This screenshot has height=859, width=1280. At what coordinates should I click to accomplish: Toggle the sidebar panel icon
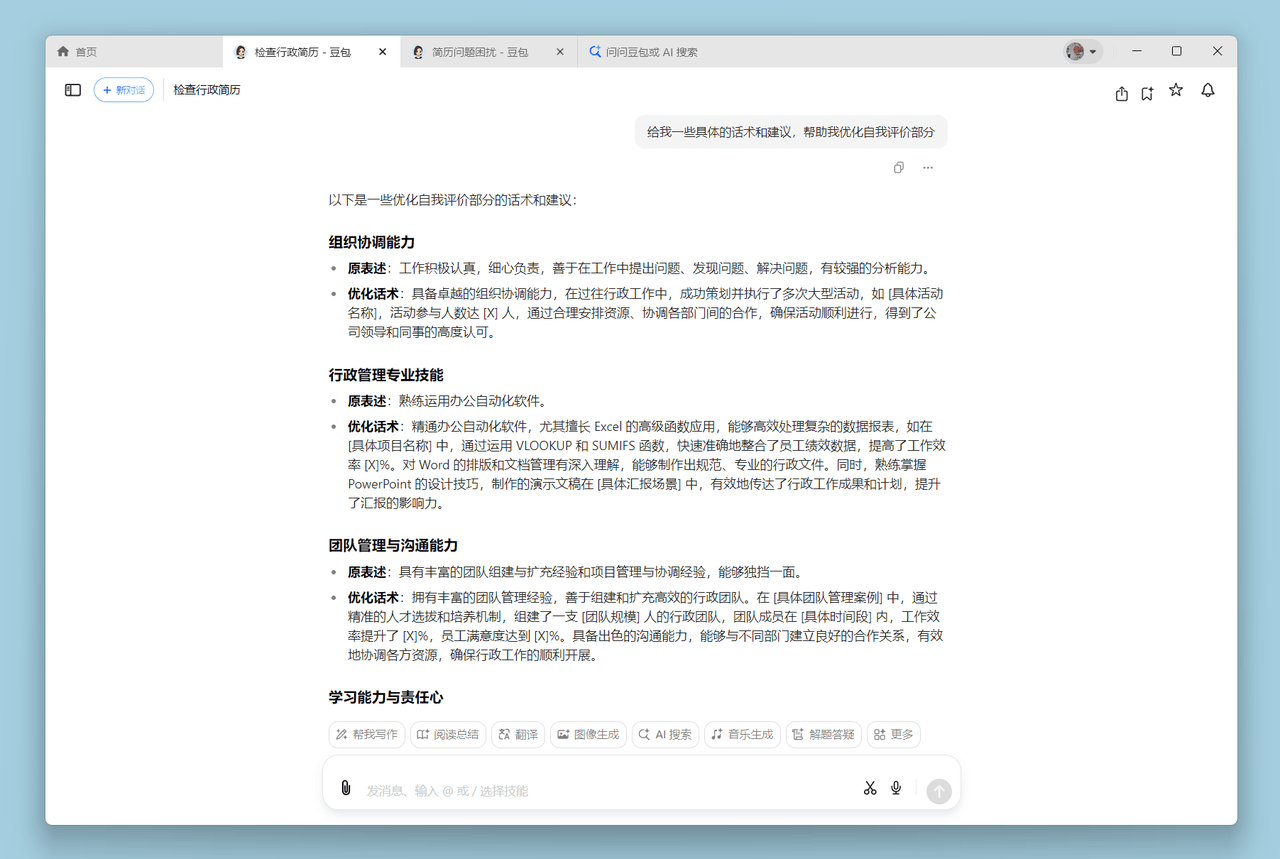[73, 90]
